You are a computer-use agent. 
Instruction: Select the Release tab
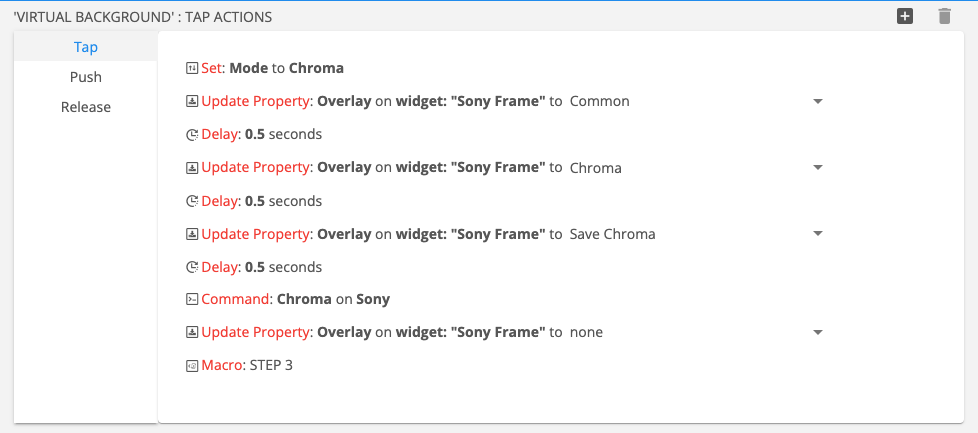pyautogui.click(x=86, y=107)
